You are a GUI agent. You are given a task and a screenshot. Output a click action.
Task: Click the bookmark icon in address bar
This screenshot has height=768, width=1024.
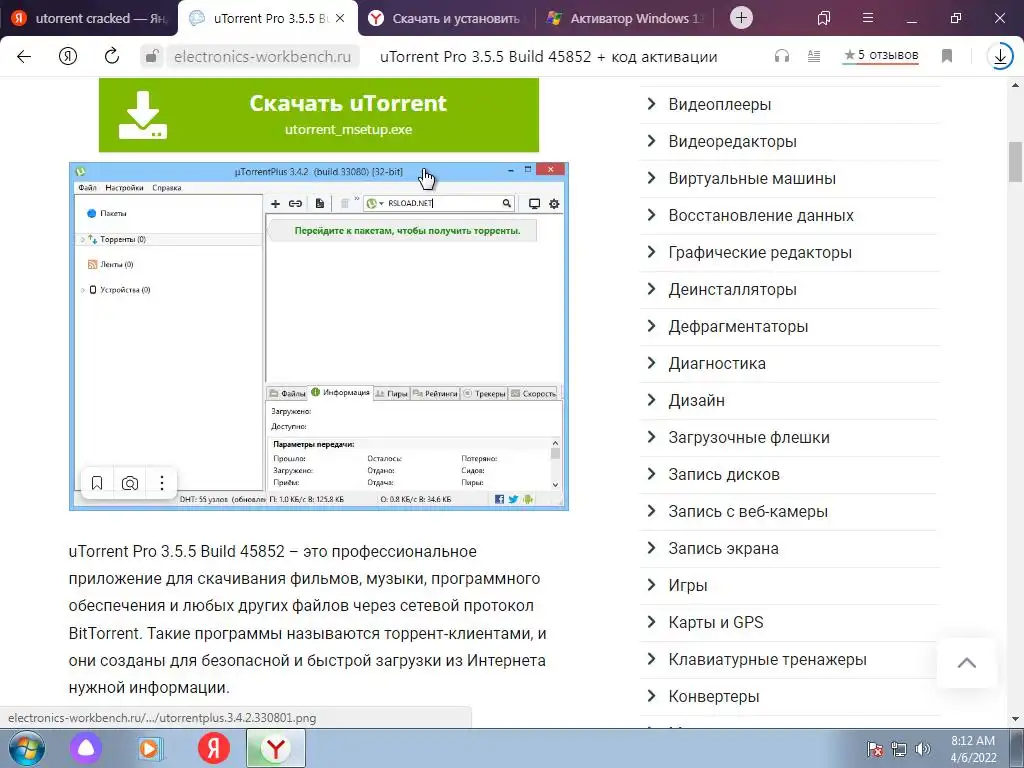[947, 56]
